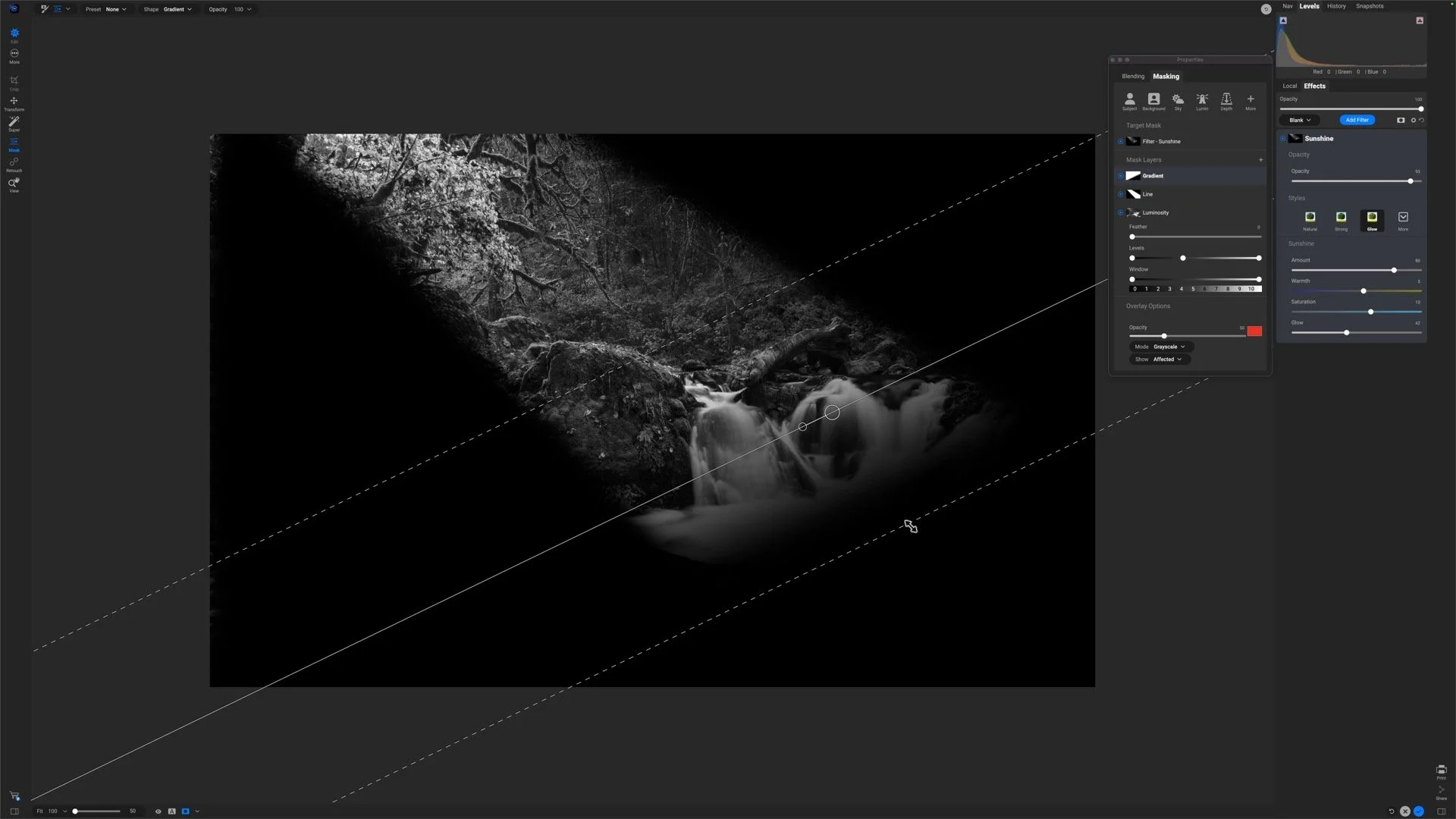Click the Sunshine Amount slider handle
The image size is (1456, 819).
pyautogui.click(x=1394, y=270)
